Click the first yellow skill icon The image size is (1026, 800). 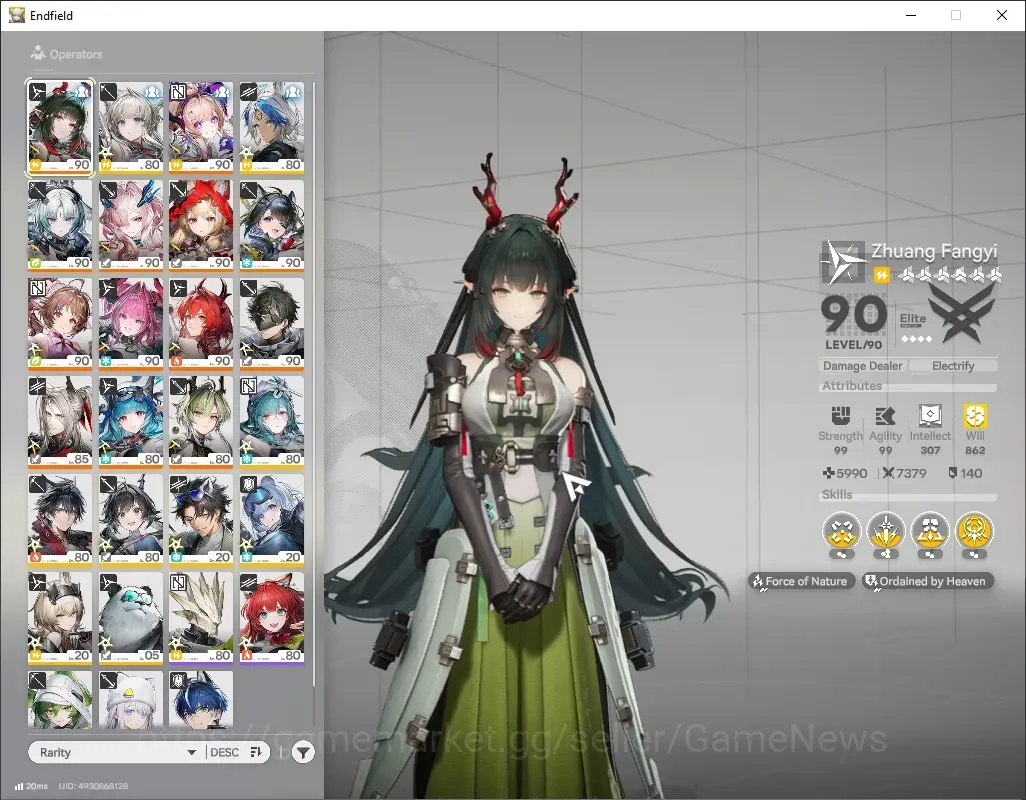point(841,530)
